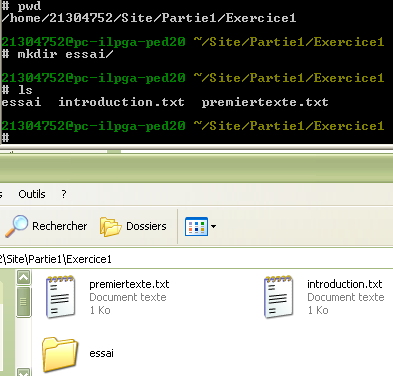Viewport: 393px width, 376px height.
Task: Open the view mode dropdown arrow
Action: pos(213,226)
